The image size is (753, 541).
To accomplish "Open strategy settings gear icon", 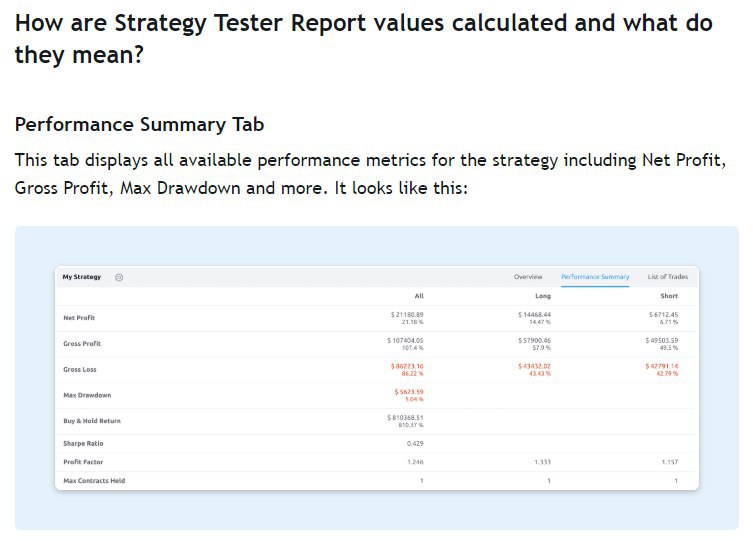I will point(119,277).
